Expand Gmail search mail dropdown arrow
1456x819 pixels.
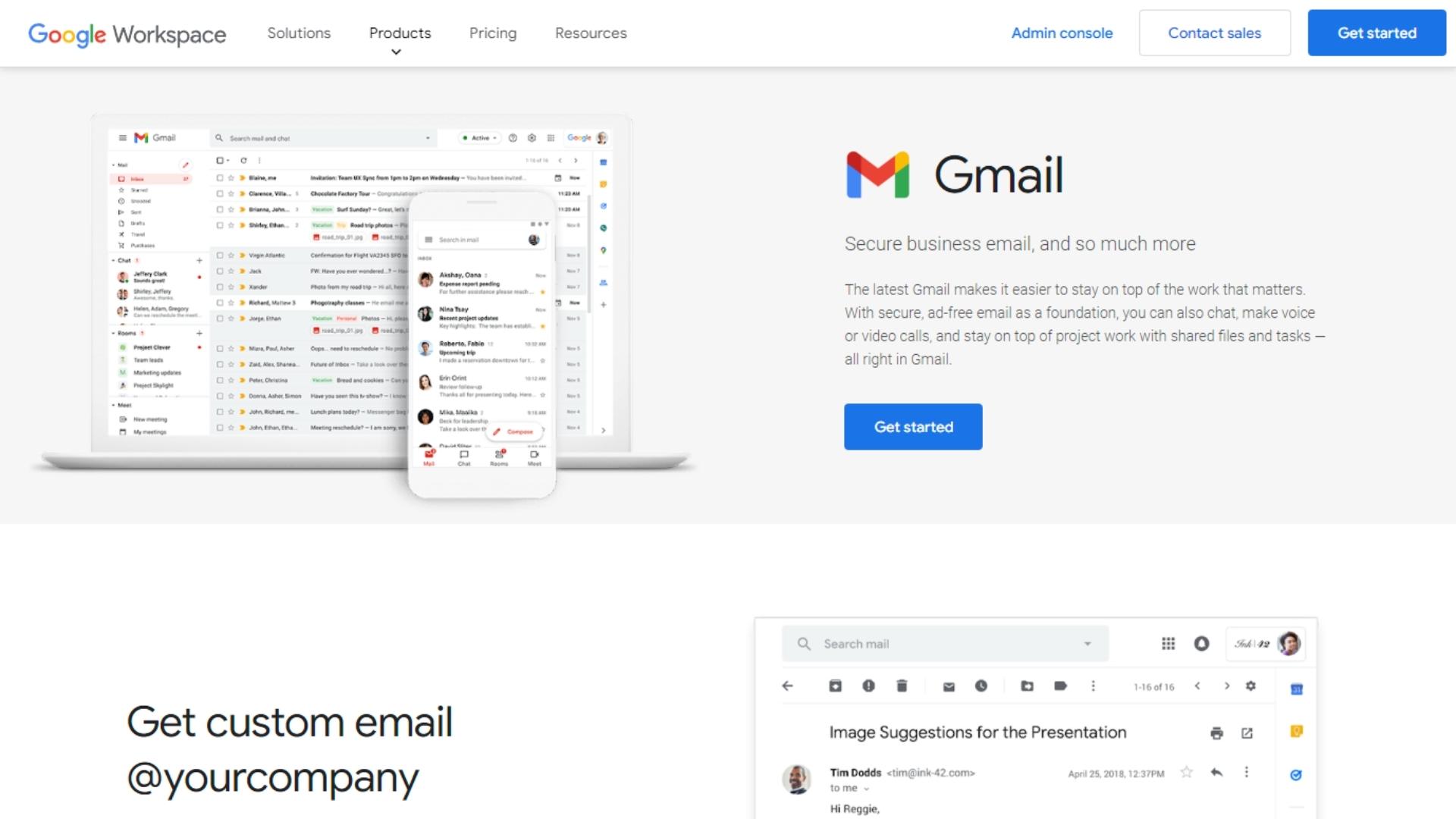[x=1087, y=643]
